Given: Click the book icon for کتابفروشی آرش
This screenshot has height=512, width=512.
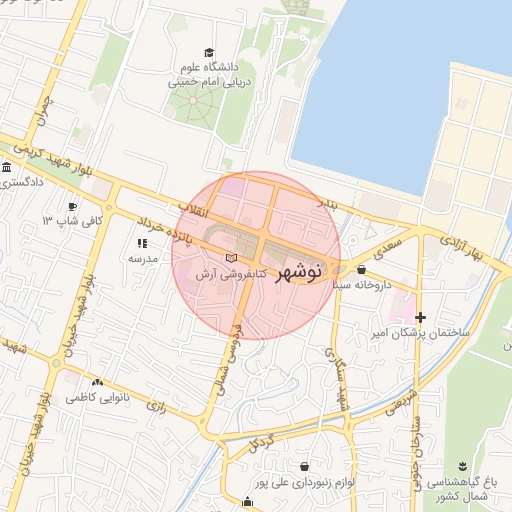Looking at the screenshot, I should 232,258.
